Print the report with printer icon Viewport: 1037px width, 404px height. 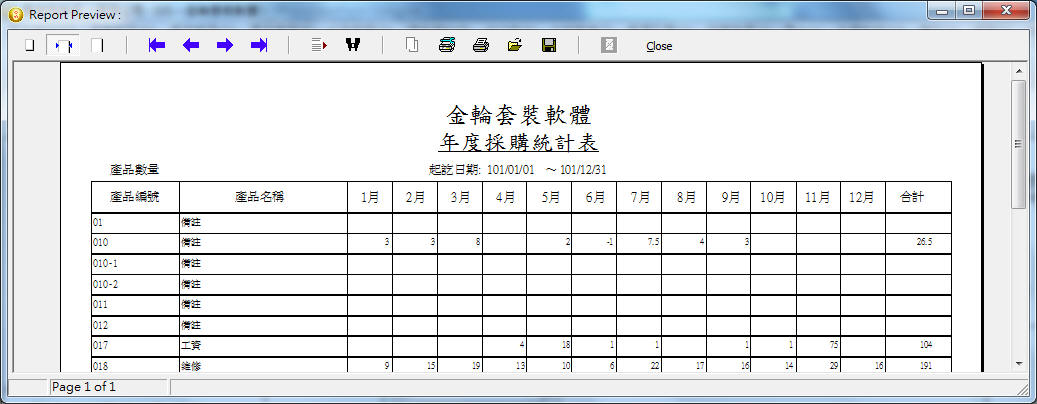481,45
